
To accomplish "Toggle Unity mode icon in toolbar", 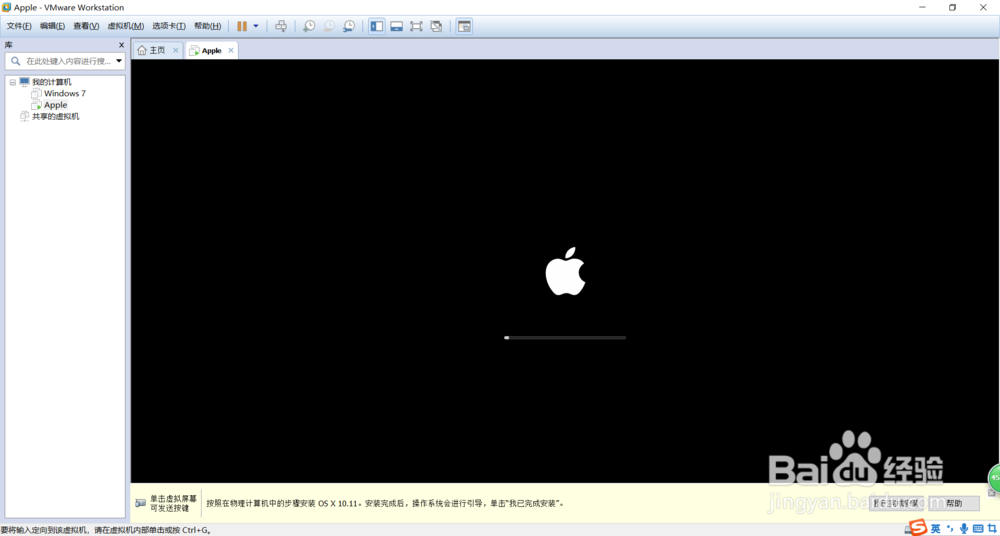I will click(x=436, y=26).
